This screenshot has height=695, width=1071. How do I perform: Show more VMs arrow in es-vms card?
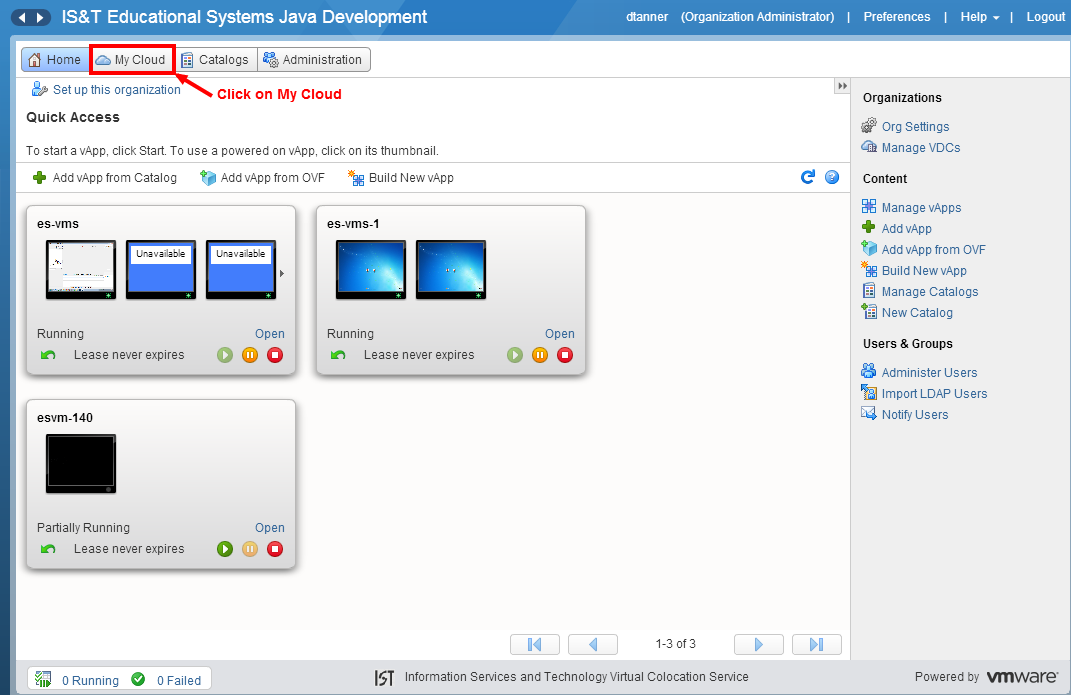281,272
